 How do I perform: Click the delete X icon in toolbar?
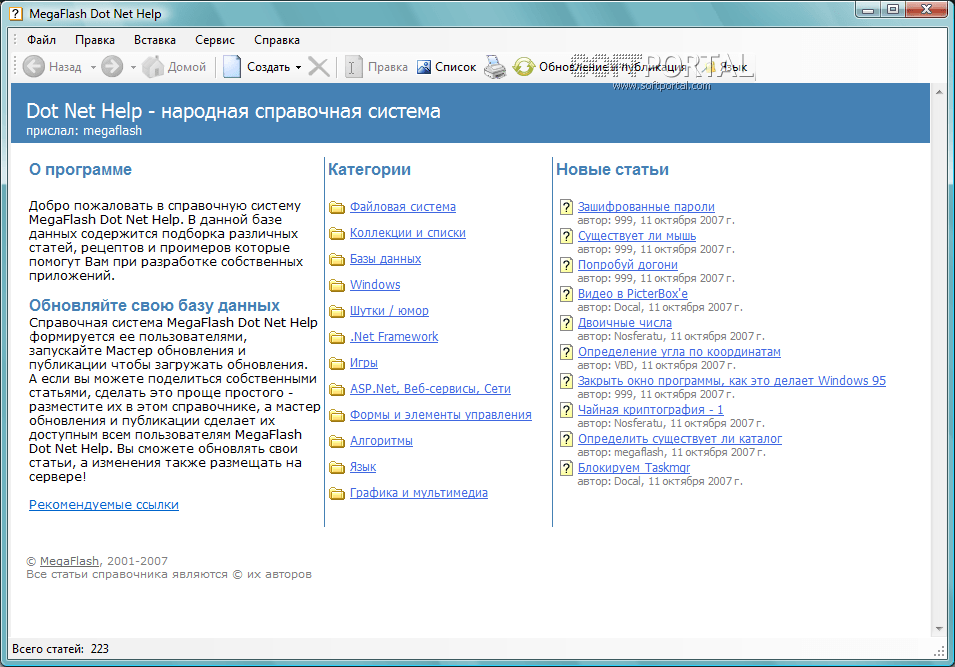[x=319, y=66]
